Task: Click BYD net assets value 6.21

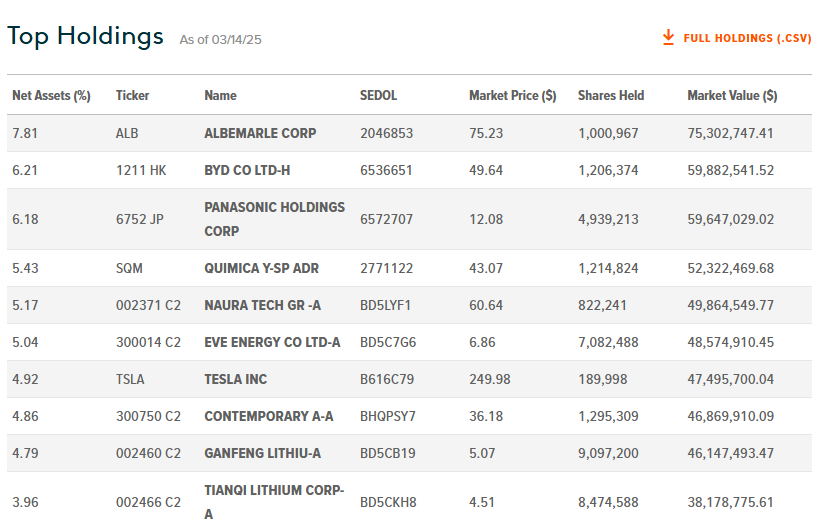Action: tap(25, 170)
